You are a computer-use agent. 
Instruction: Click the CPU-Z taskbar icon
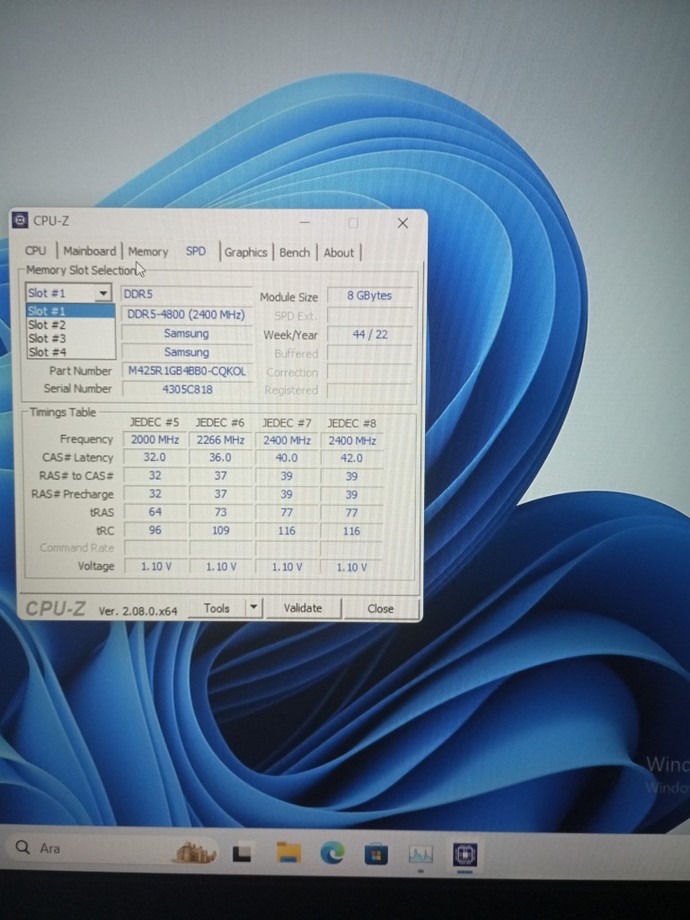pyautogui.click(x=464, y=855)
